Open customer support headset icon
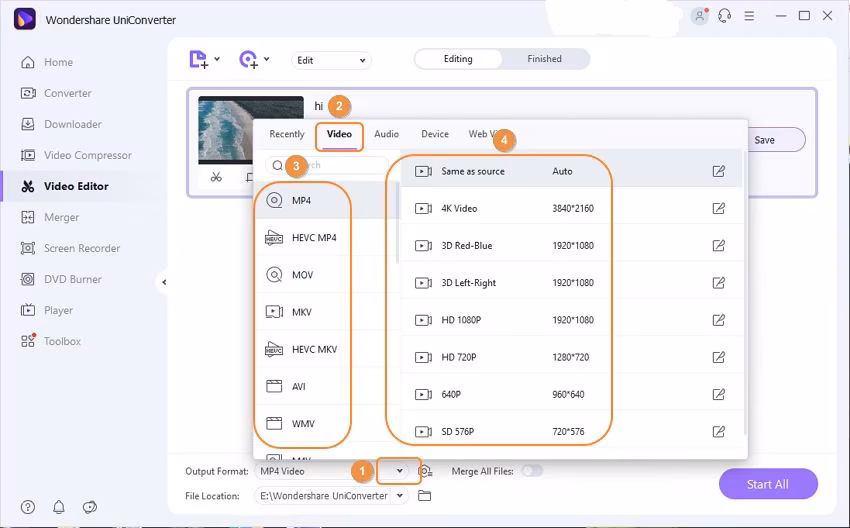 [x=724, y=16]
